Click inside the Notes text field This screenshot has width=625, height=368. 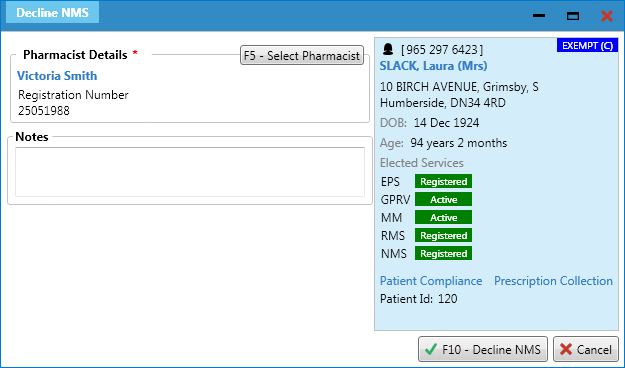190,172
